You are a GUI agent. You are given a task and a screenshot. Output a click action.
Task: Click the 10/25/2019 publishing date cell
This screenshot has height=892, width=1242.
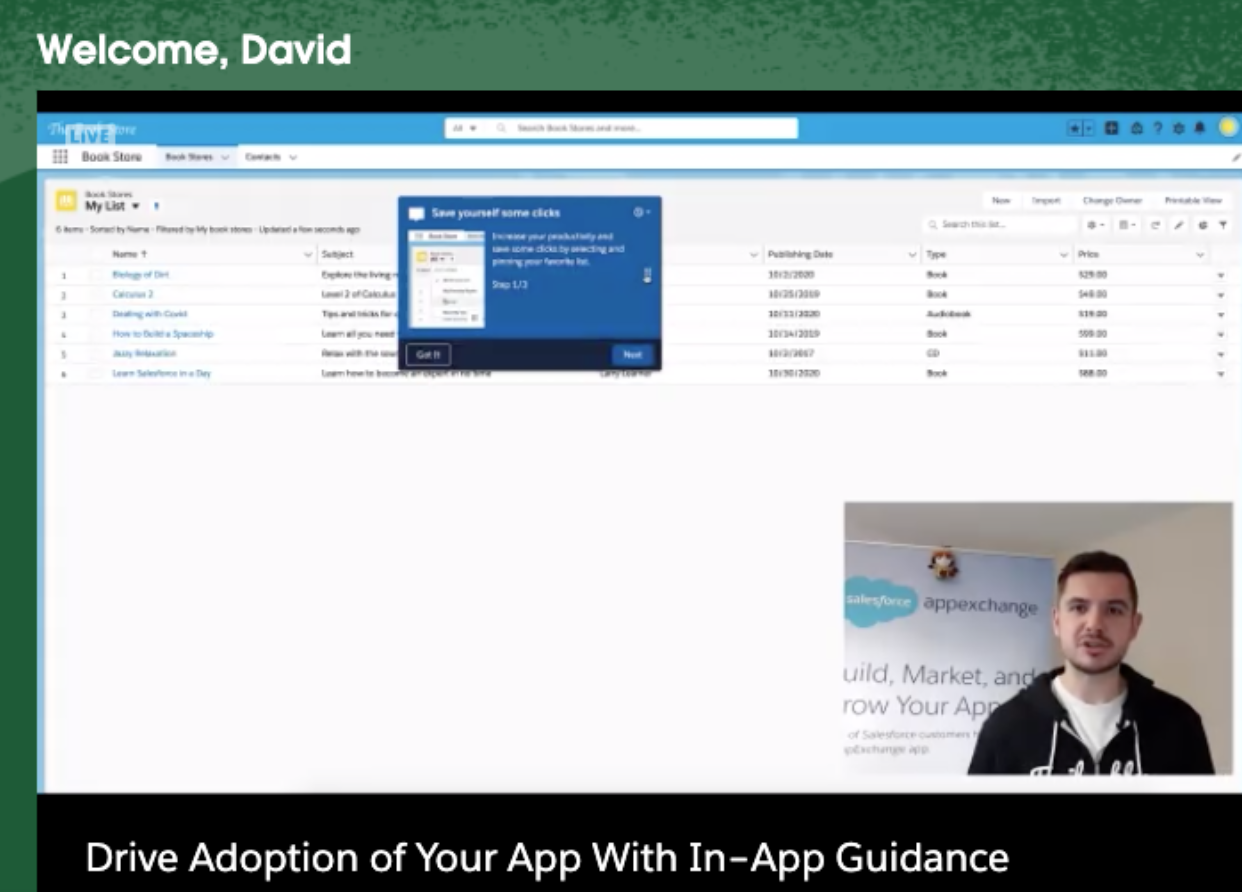(x=794, y=294)
